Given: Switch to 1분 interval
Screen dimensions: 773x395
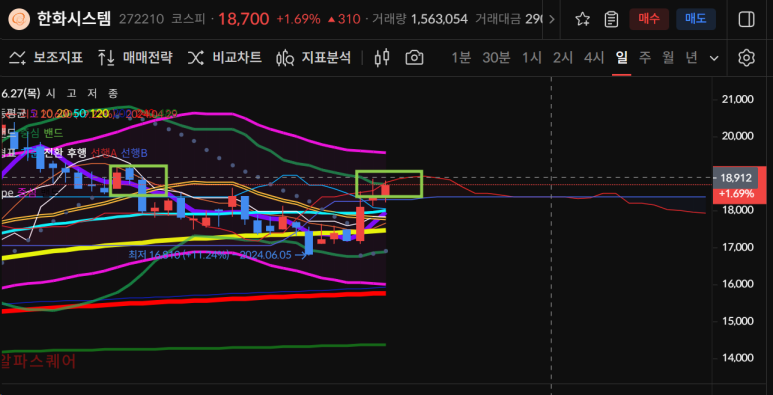Looking at the screenshot, I should click(x=461, y=58).
